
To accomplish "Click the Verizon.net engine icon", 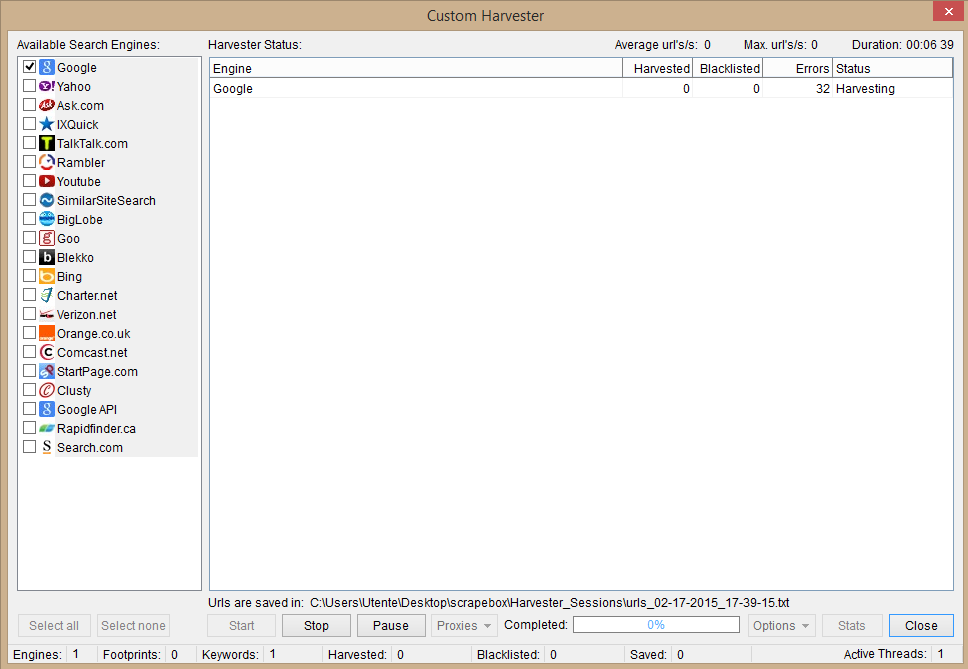I will point(47,314).
